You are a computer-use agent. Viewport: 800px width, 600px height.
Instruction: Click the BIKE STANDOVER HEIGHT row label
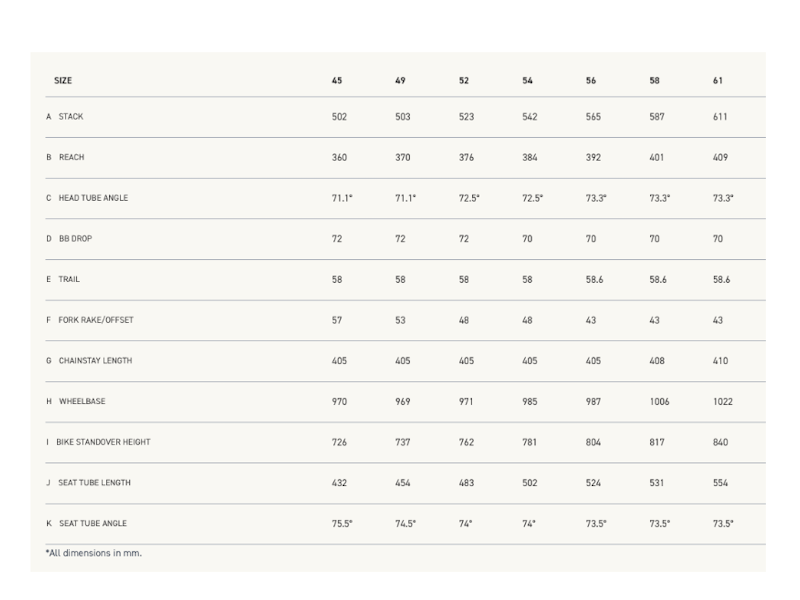104,442
